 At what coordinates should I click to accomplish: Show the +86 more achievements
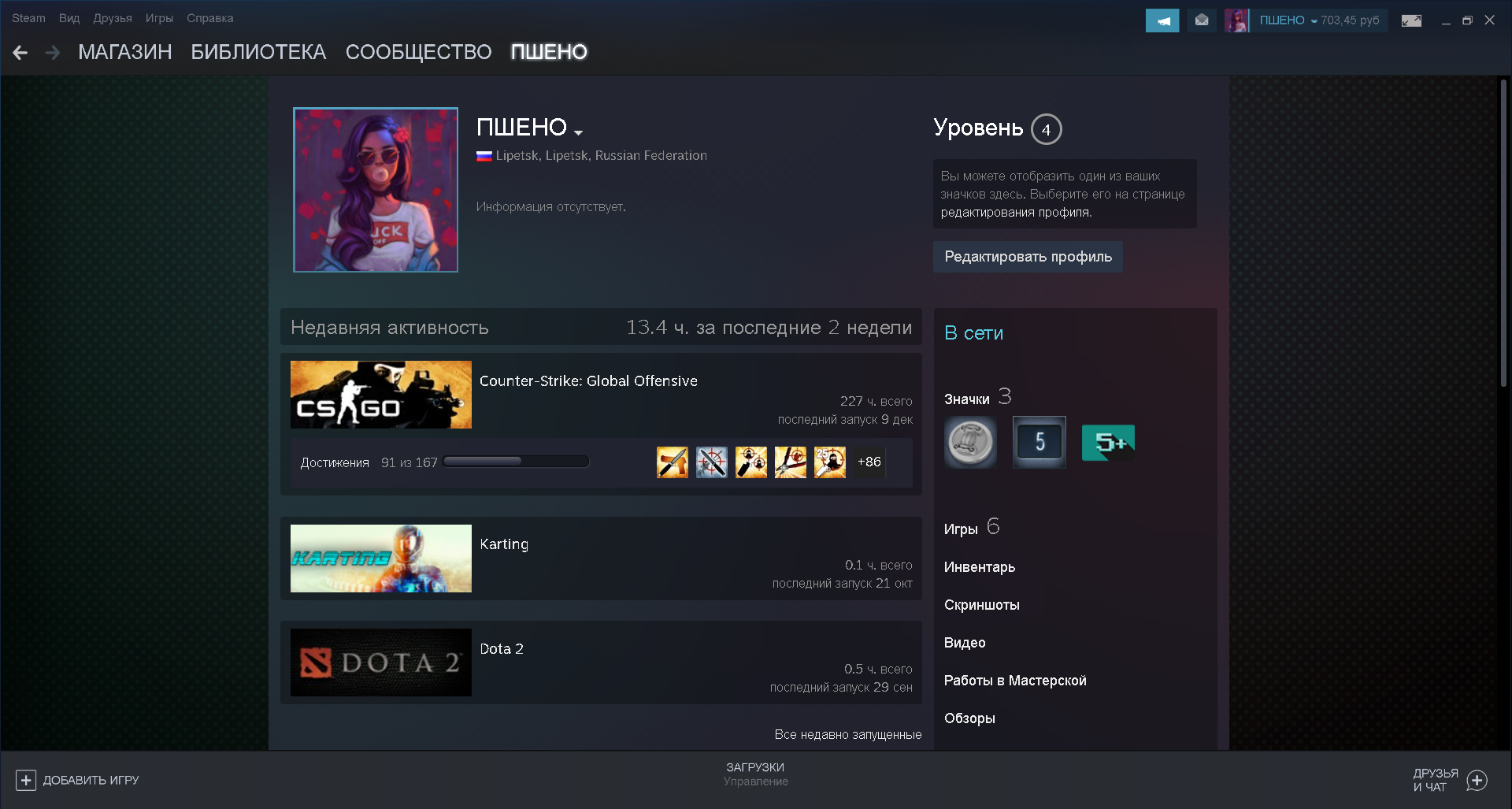869,462
